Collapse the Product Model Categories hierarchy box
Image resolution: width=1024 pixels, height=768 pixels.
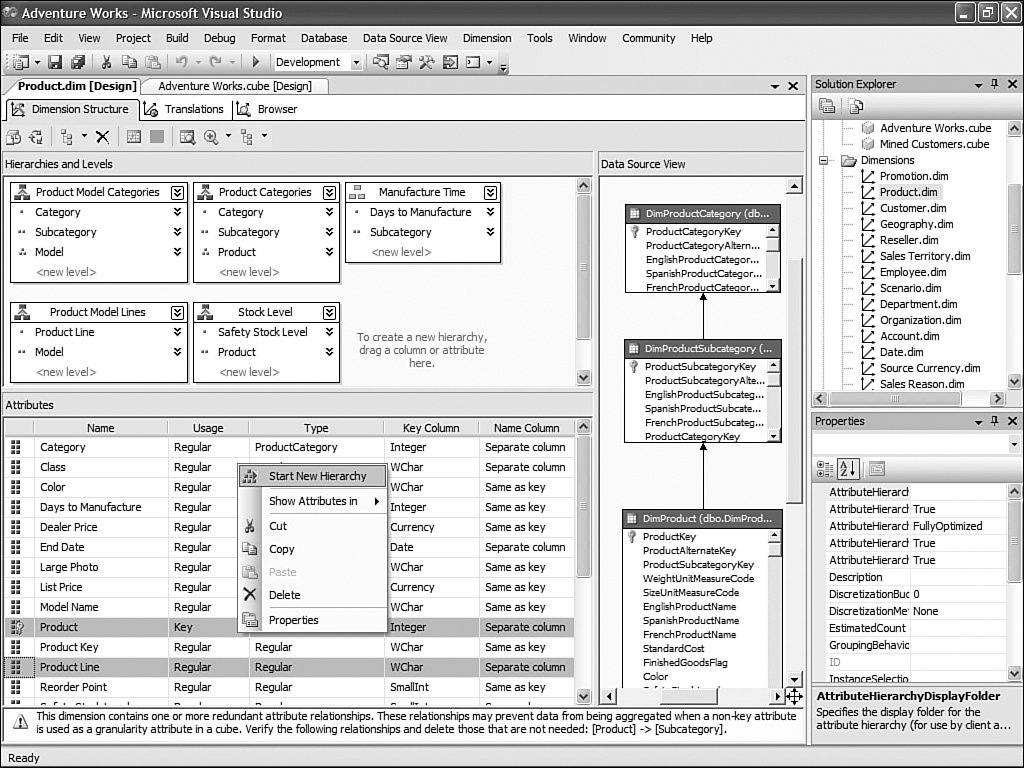click(177, 192)
